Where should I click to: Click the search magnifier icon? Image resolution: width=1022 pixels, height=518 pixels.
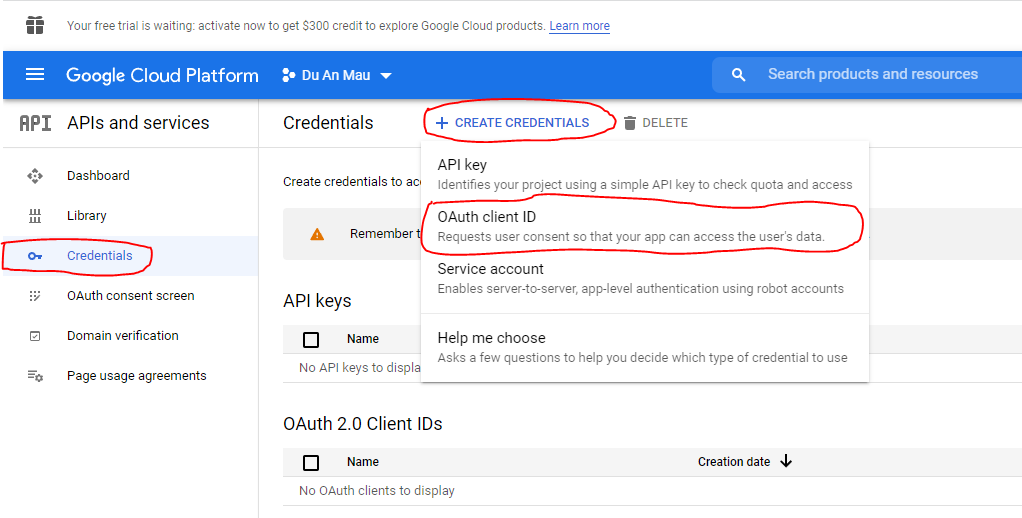click(739, 75)
